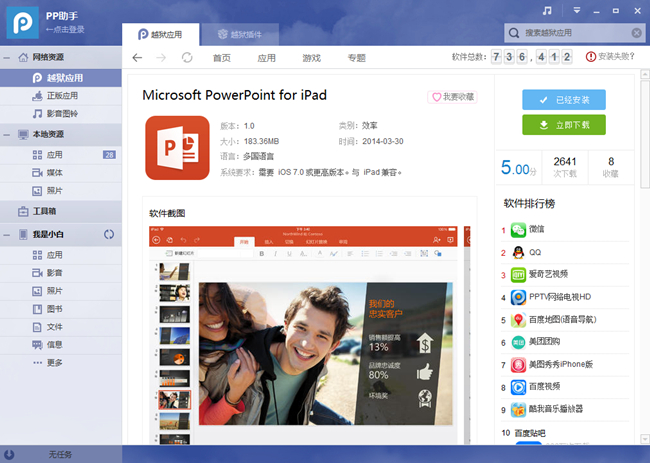The image size is (650, 463).
Task: Toggle the 我要收藏 favorite heart
Action: tap(453, 97)
